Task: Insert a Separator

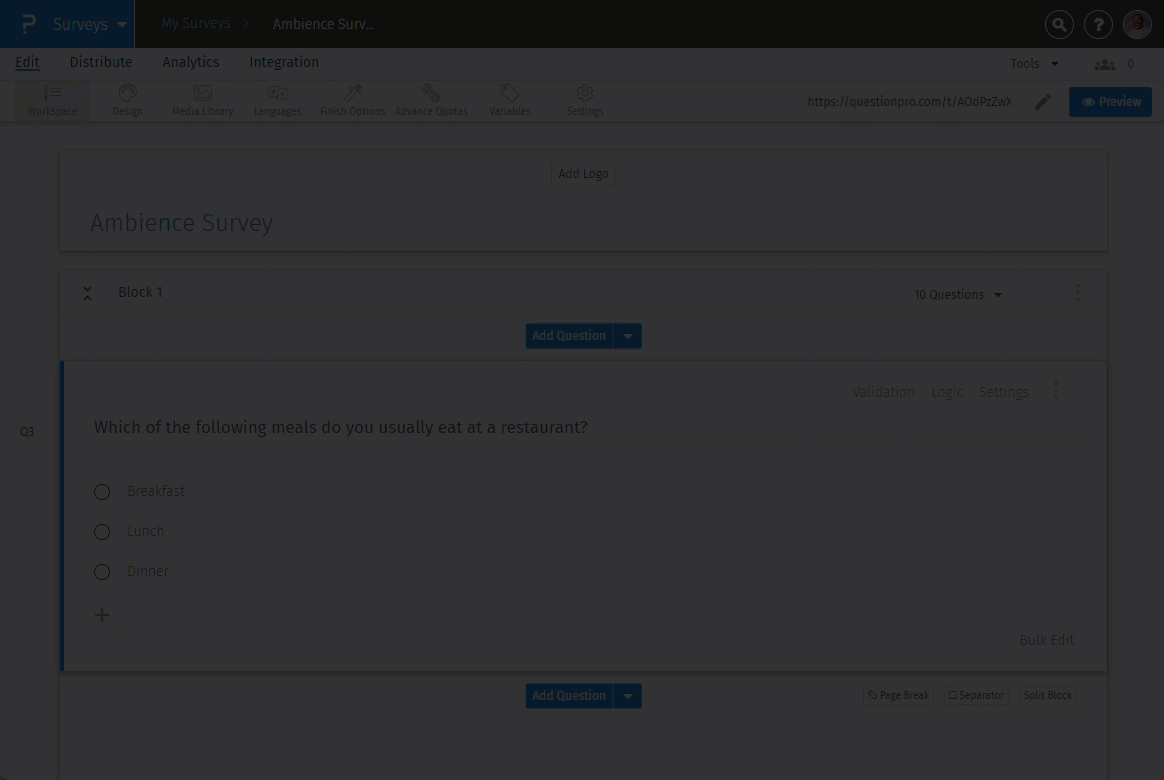Action: 976,695
